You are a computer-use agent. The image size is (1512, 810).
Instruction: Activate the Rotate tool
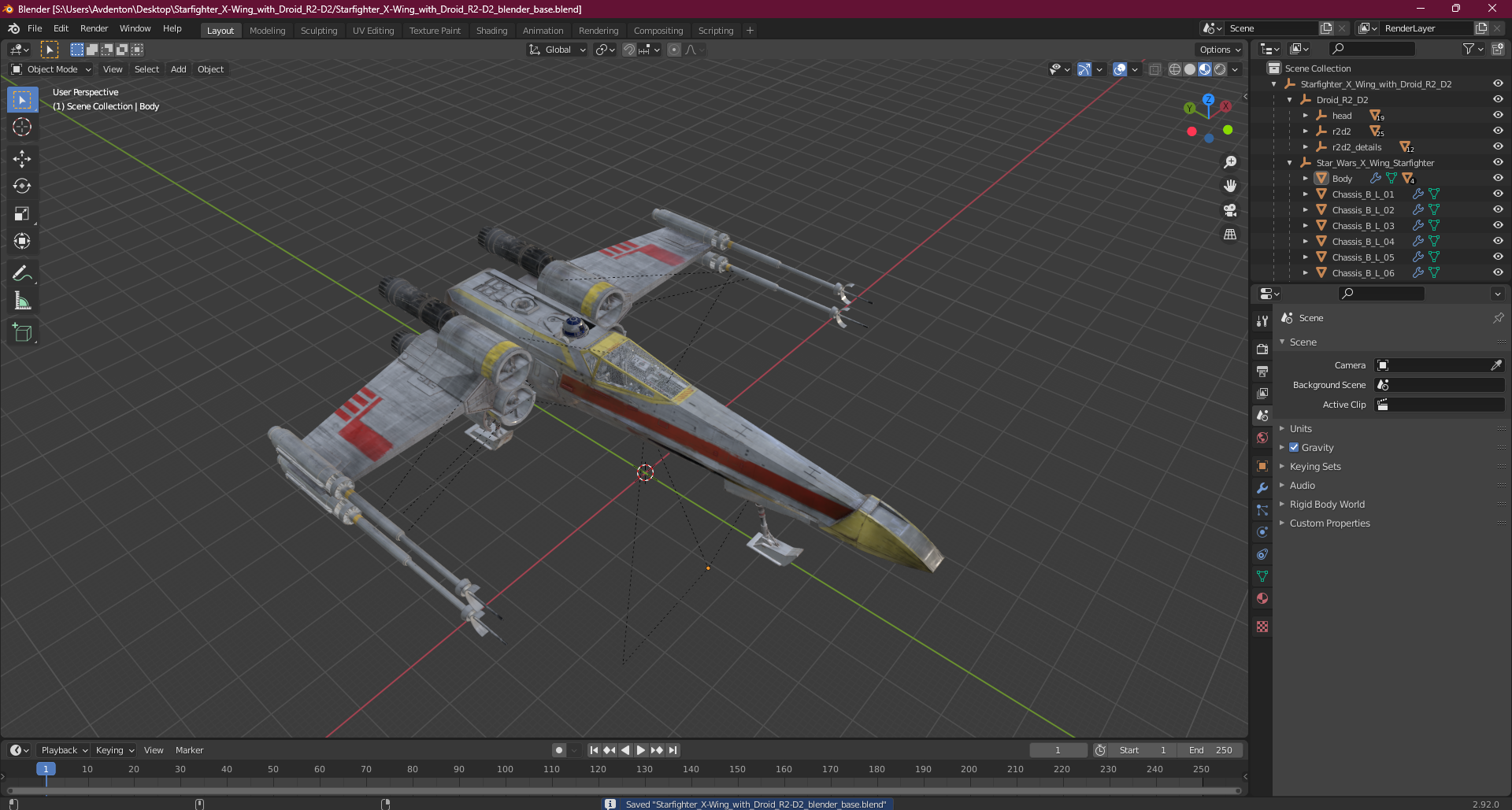coord(22,187)
